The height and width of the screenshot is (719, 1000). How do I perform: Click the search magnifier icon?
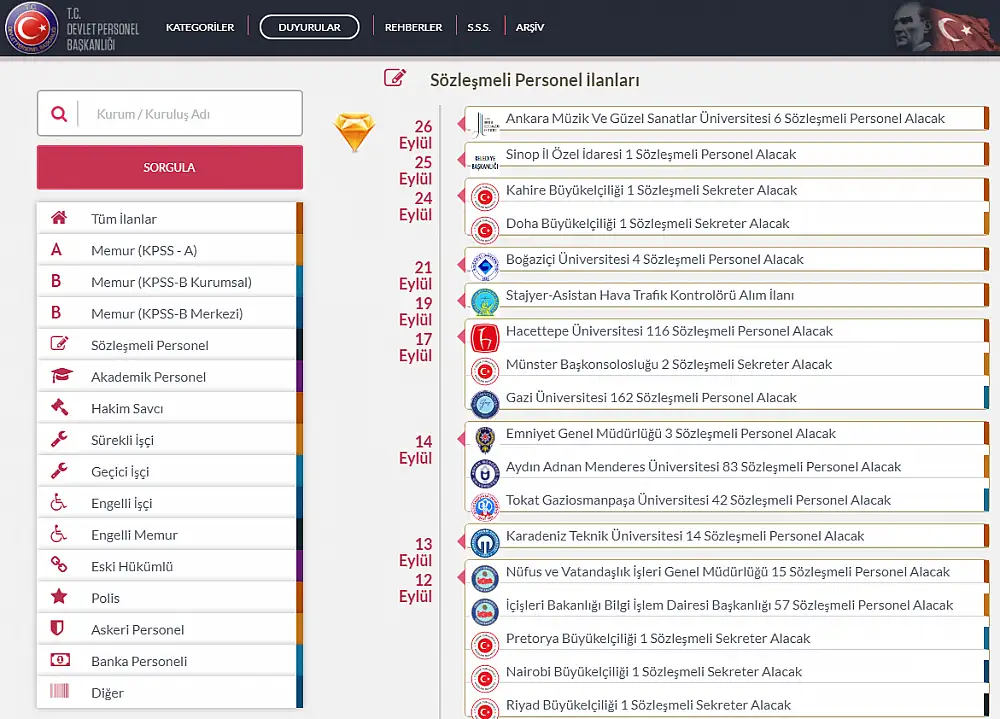click(59, 114)
